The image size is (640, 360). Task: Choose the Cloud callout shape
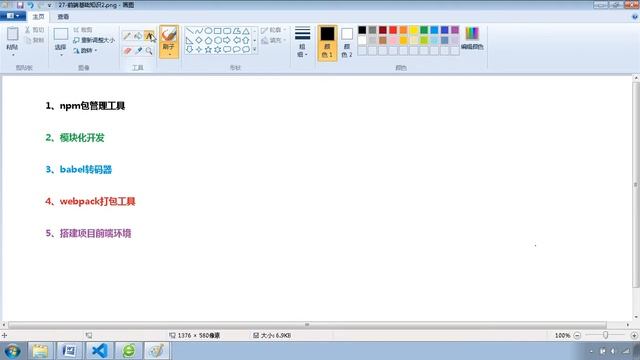(x=246, y=50)
